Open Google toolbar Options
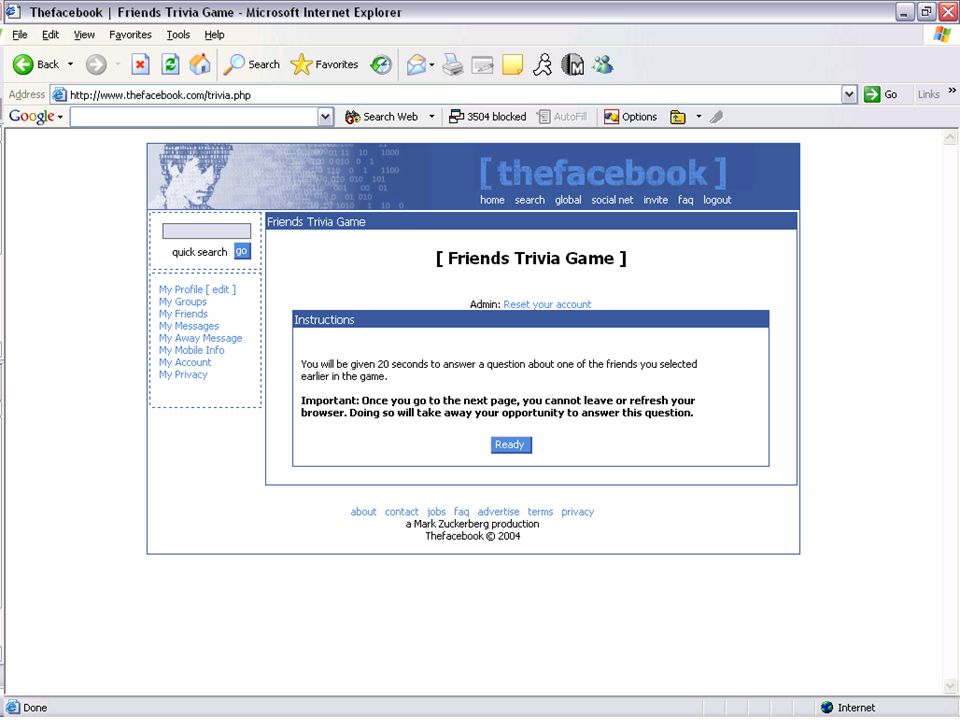Viewport: 960px width, 720px height. point(630,116)
